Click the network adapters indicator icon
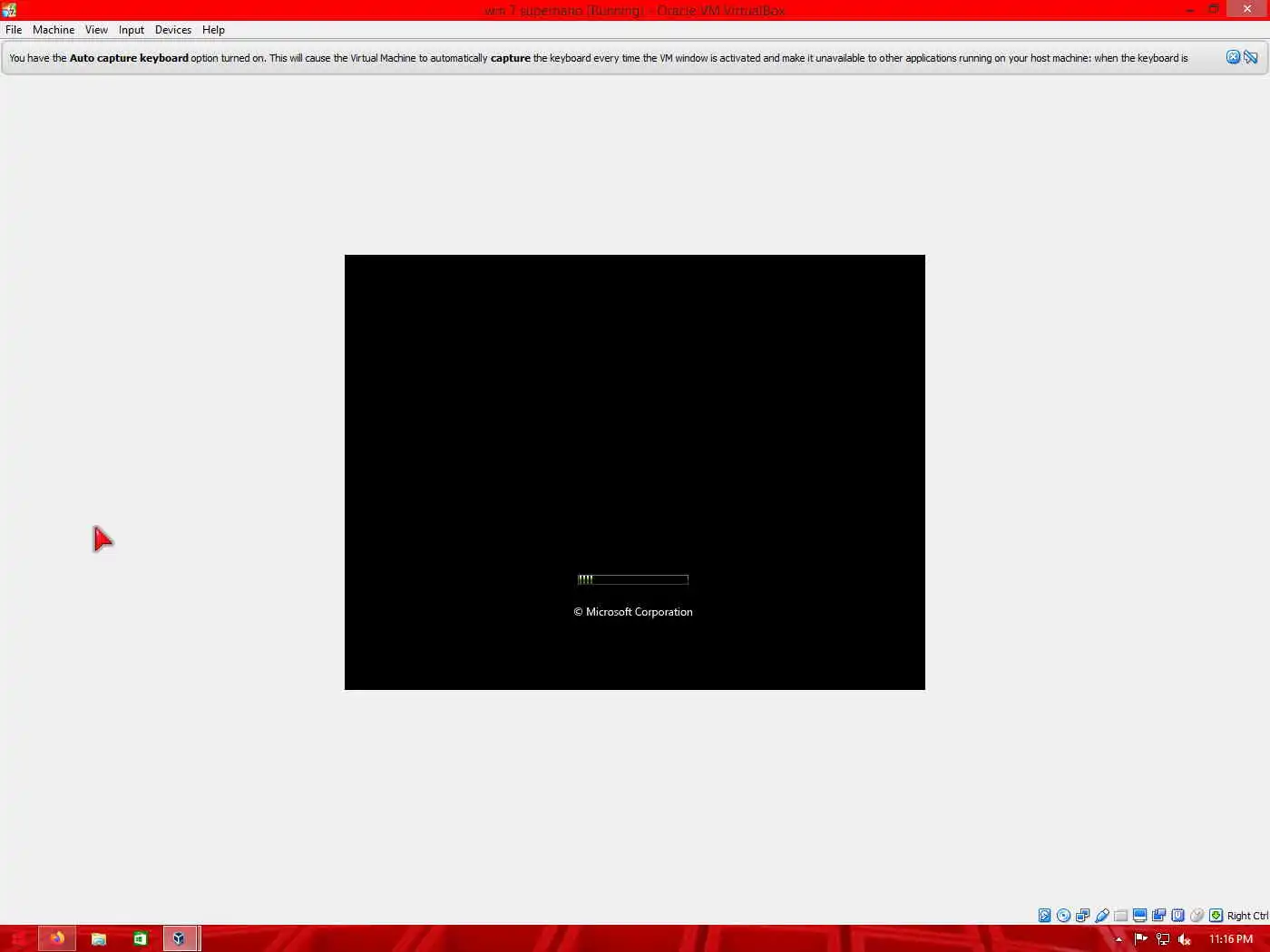This screenshot has height=952, width=1270. [1082, 916]
